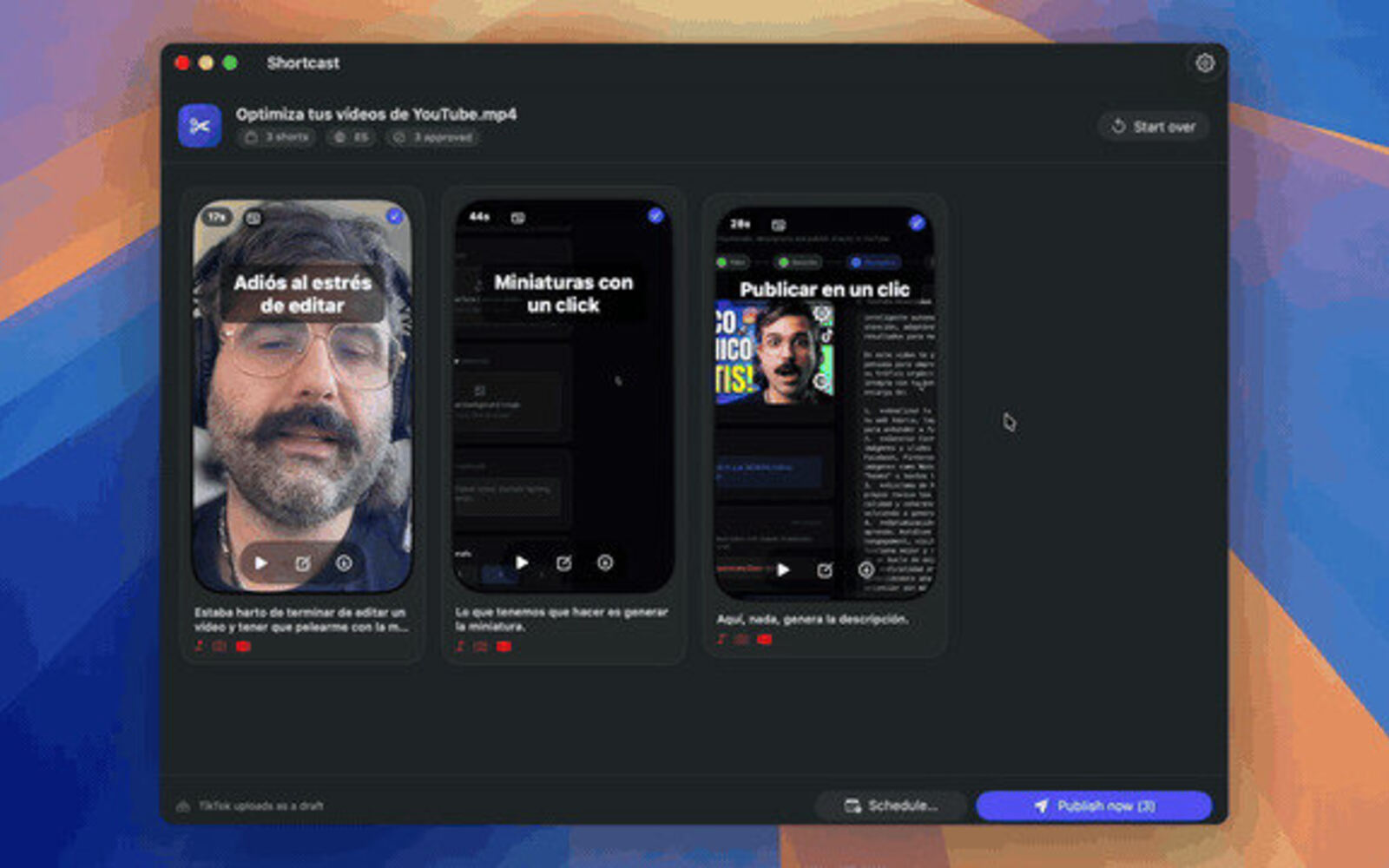Viewport: 1389px width, 868px height.
Task: Click the Start over button
Action: [x=1153, y=127]
